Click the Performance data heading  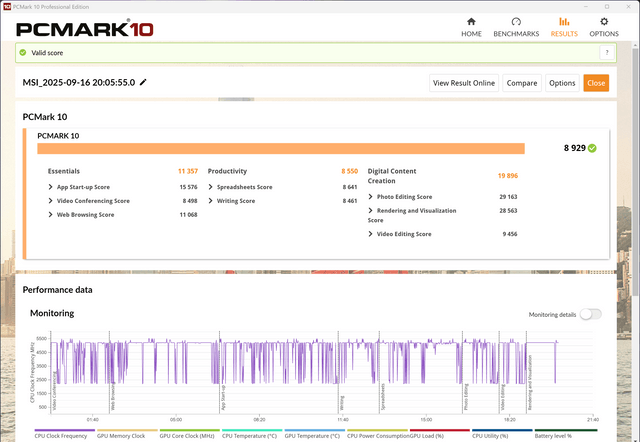[x=58, y=290]
